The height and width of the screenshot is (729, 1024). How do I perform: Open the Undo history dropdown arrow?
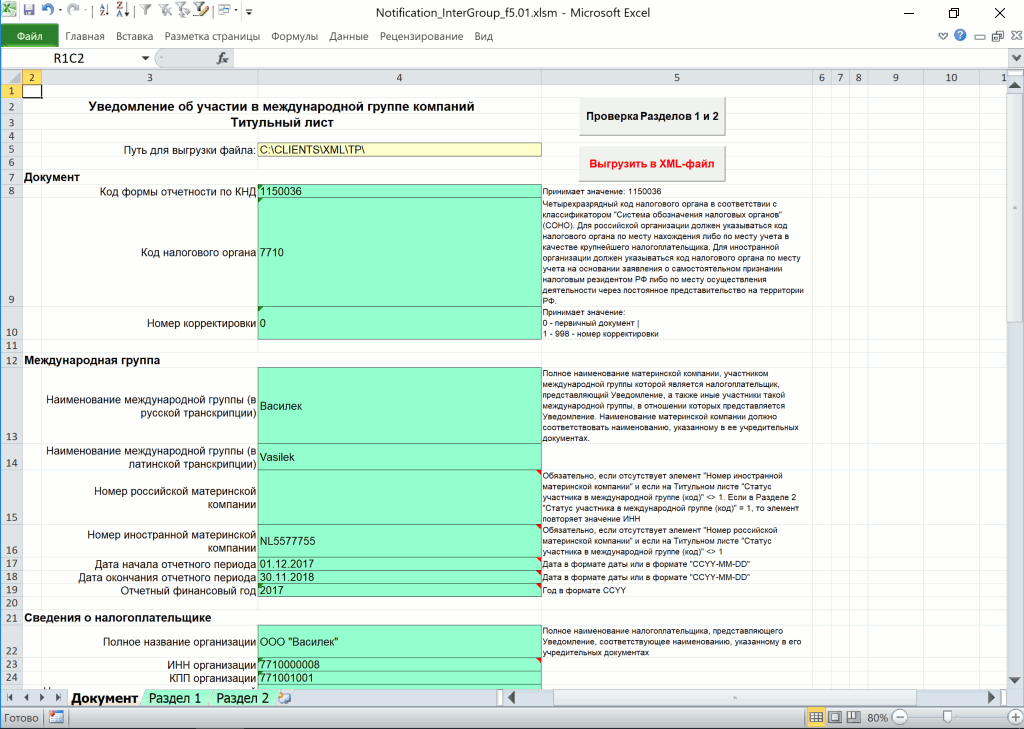click(60, 11)
